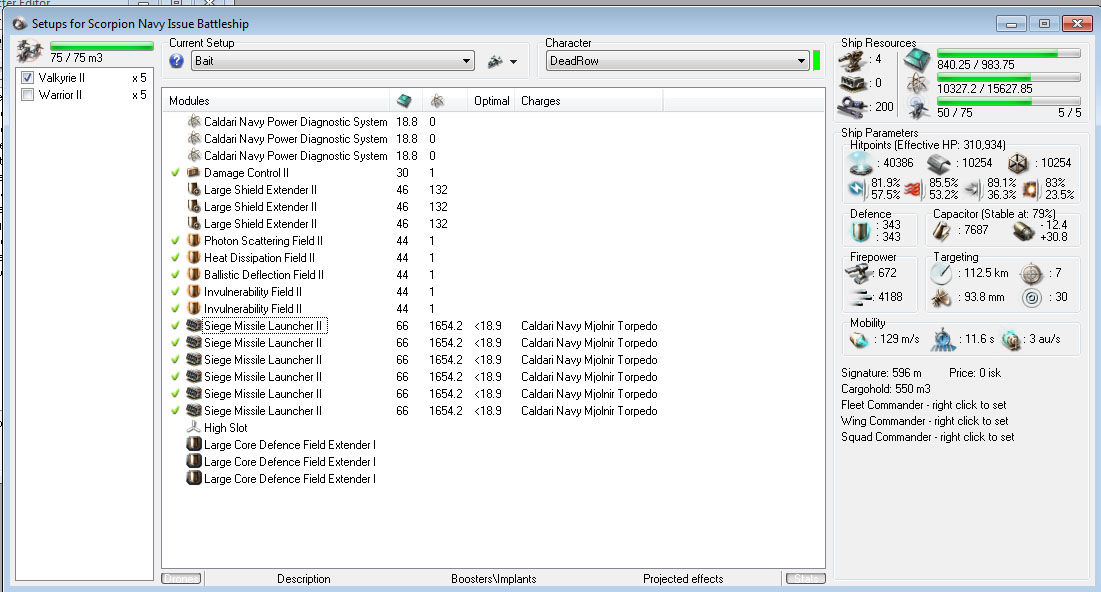The width and height of the screenshot is (1101, 592).
Task: Toggle last Siege Missile Launcher II checkmark
Action: pos(176,411)
